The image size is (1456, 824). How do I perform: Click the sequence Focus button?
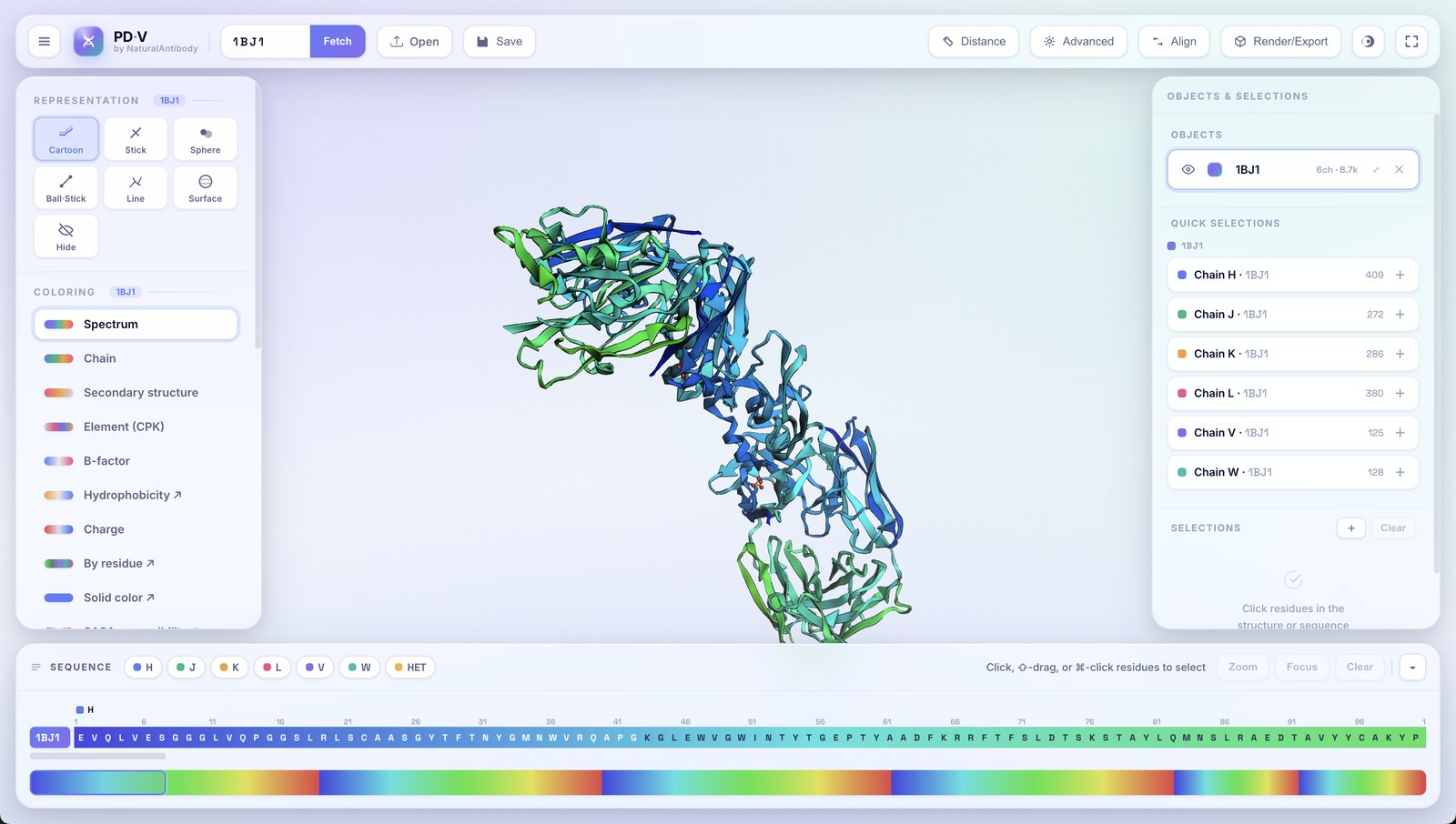click(x=1302, y=668)
